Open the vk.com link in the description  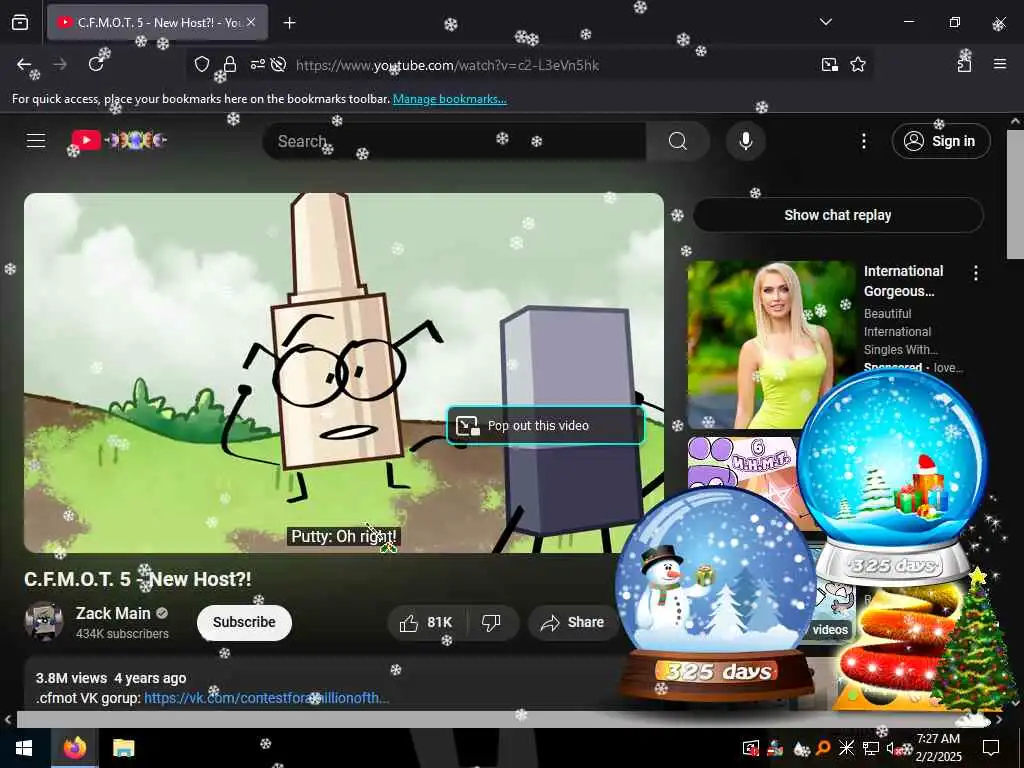point(266,698)
